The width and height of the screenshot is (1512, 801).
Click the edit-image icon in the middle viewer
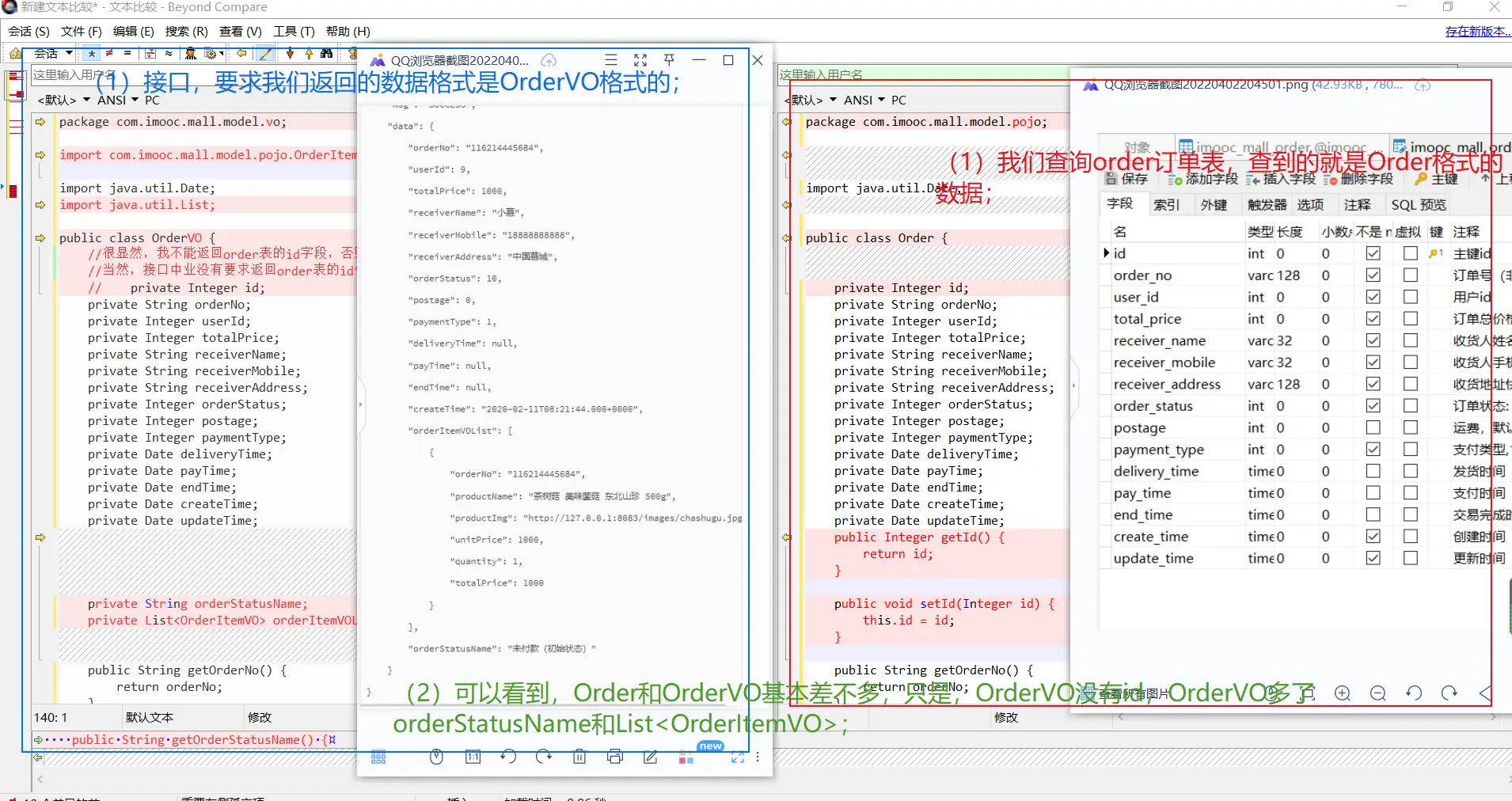(x=651, y=757)
